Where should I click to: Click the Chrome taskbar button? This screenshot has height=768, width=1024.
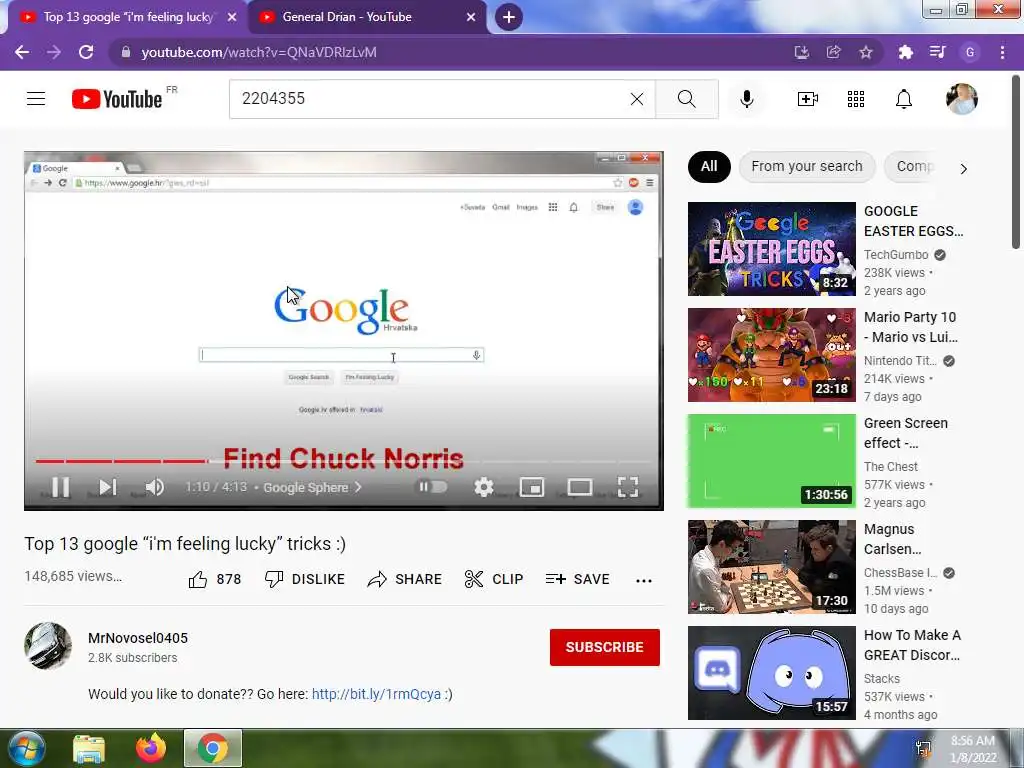(x=213, y=748)
